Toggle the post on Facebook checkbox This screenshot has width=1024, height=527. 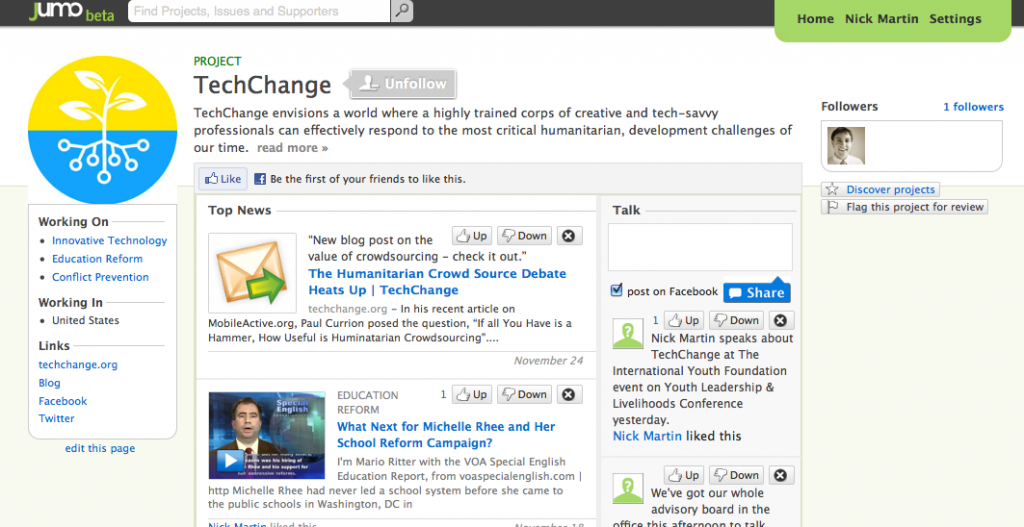616,290
